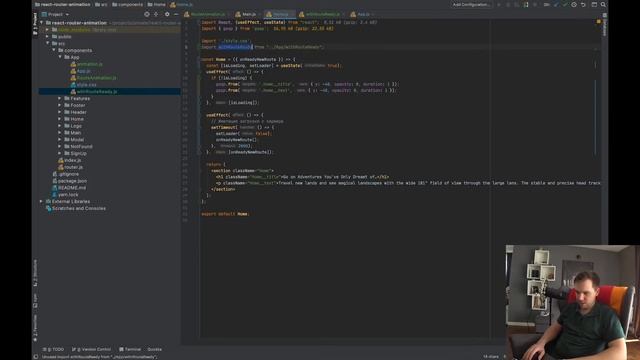Open style.css in the App folder
The height and width of the screenshot is (360, 640).
pos(84,85)
